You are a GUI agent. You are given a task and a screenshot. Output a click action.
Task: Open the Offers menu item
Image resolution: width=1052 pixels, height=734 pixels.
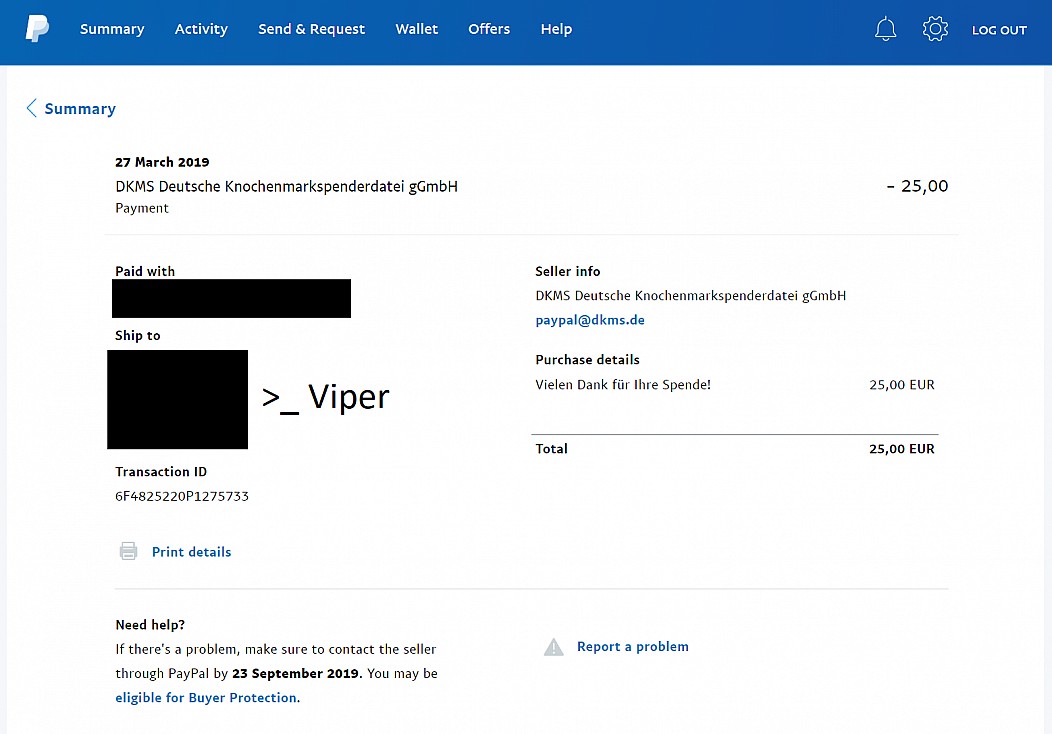(489, 29)
